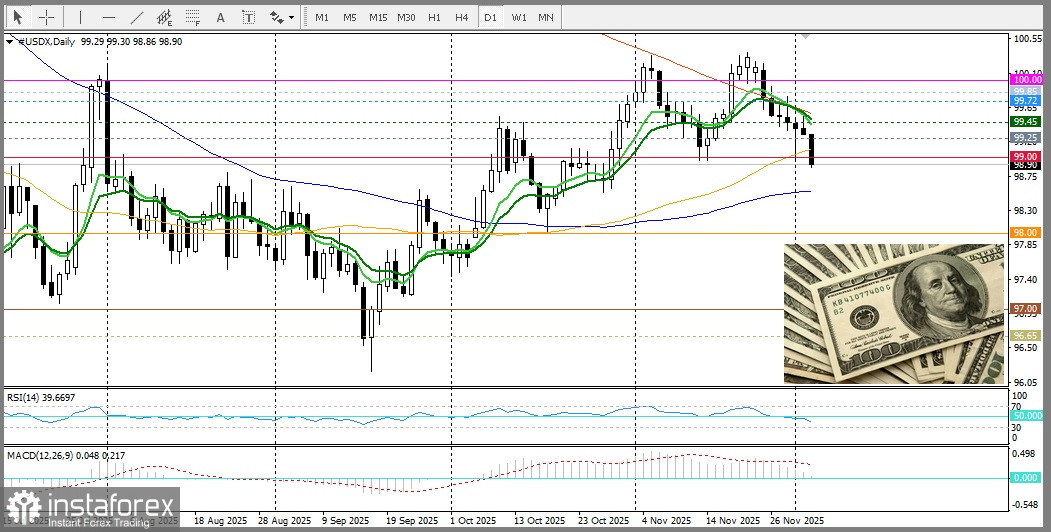Select the D1 daily timeframe

point(490,17)
